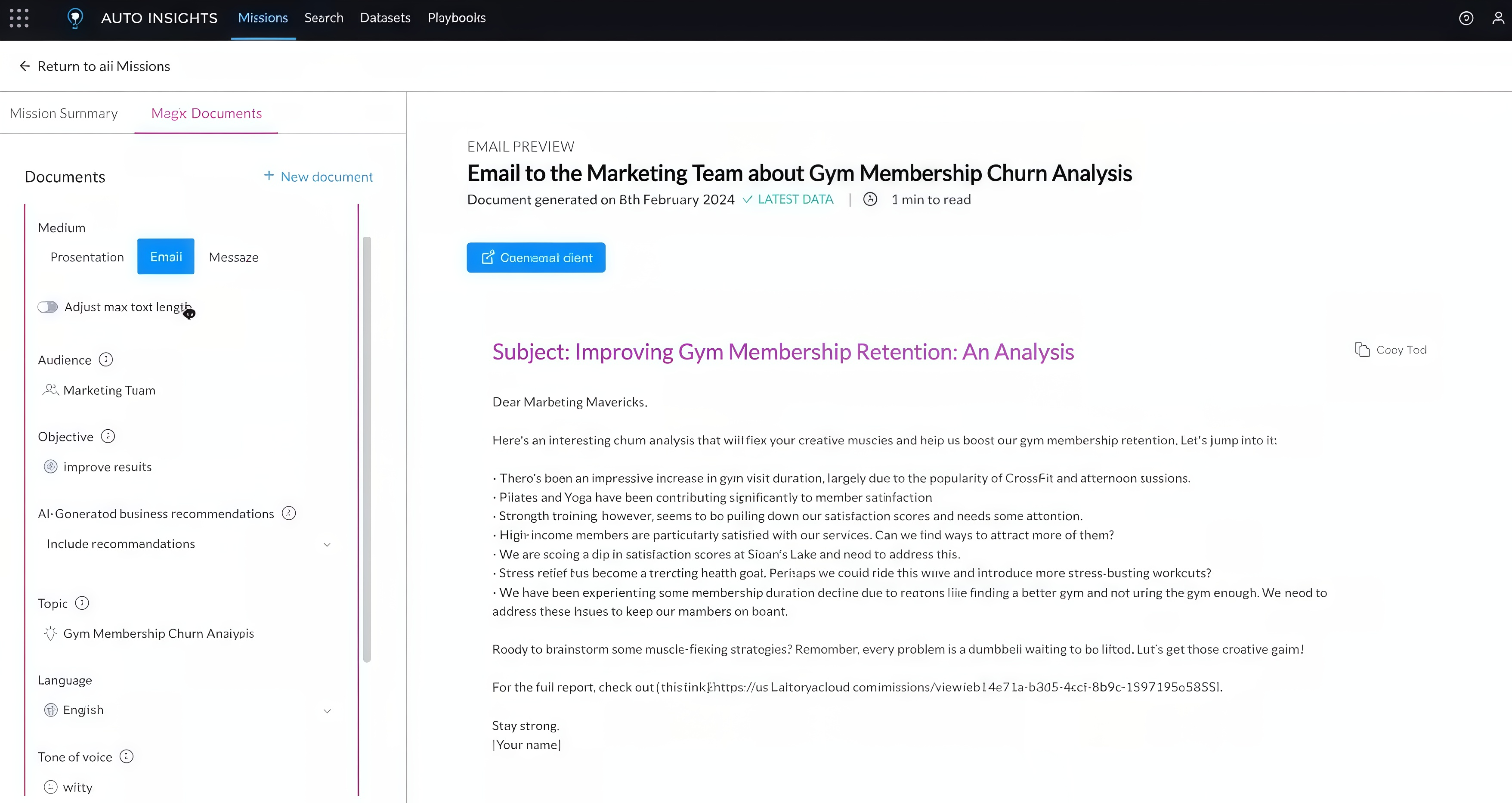Switch to the Mission Summary tab
1512x803 pixels.
pyautogui.click(x=64, y=113)
